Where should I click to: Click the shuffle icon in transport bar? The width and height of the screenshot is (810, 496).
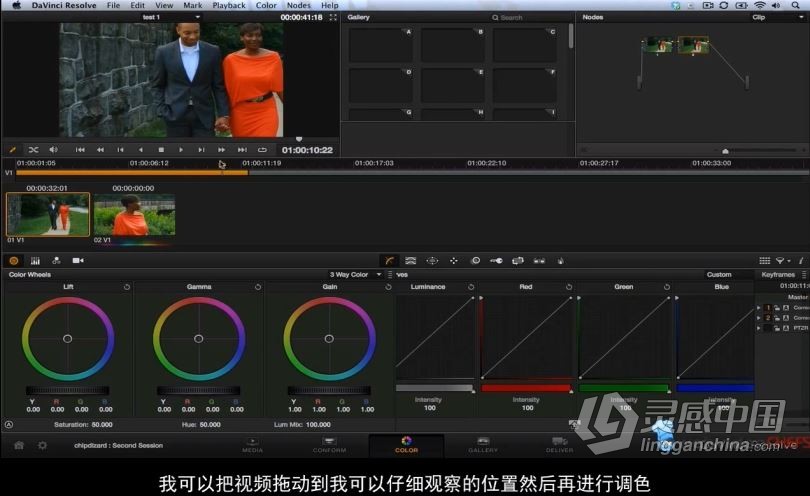click(34, 150)
